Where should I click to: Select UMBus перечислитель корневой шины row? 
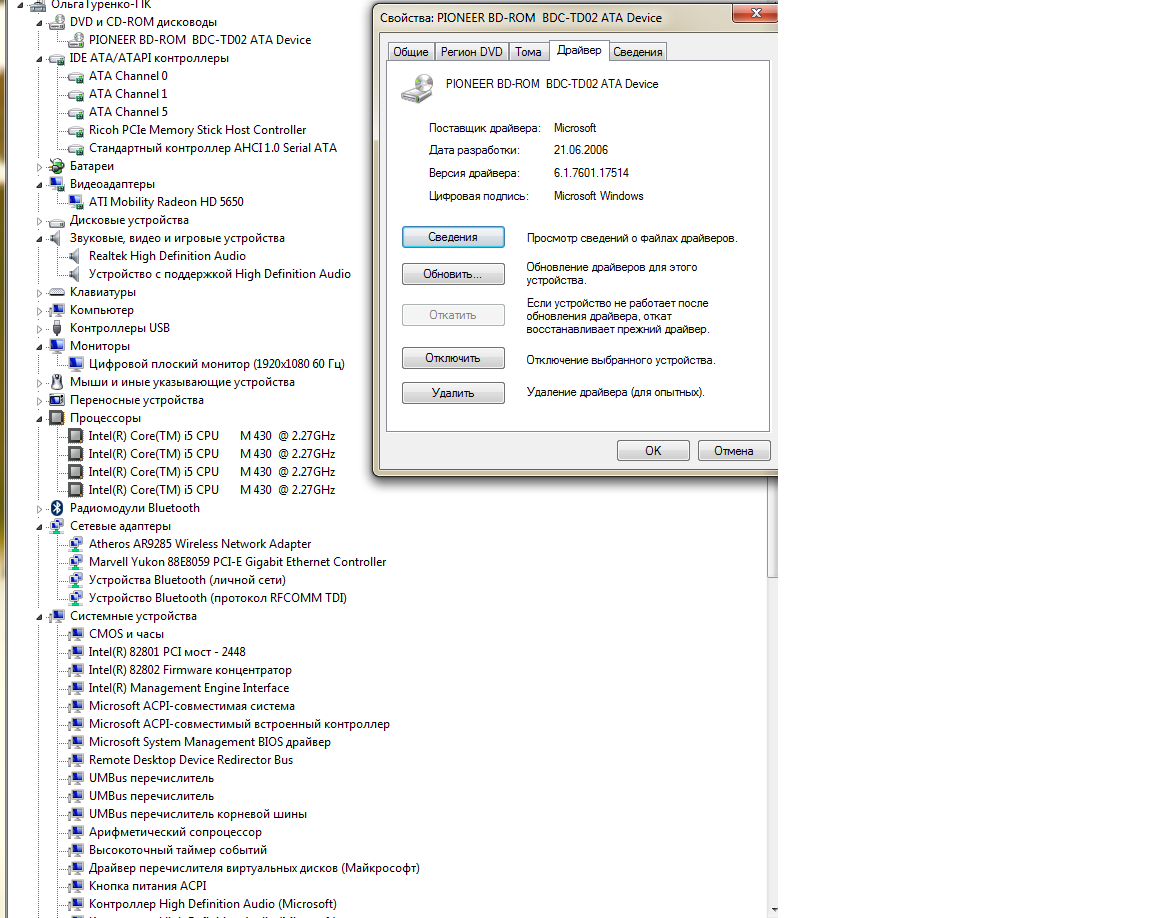pyautogui.click(x=198, y=814)
